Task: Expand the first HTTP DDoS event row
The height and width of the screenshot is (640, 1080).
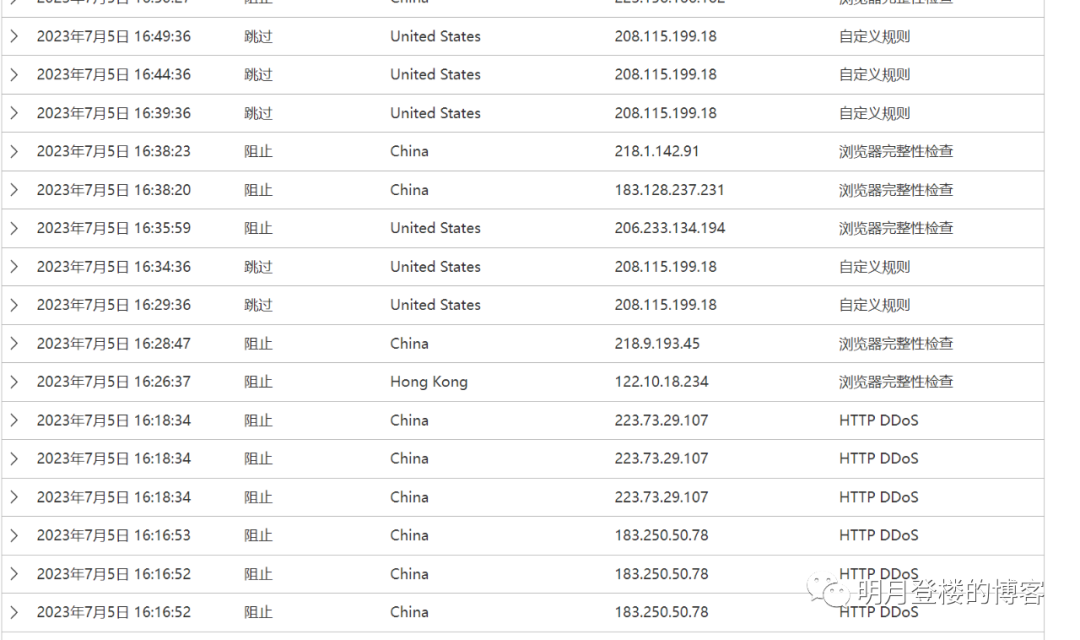Action: 14,420
